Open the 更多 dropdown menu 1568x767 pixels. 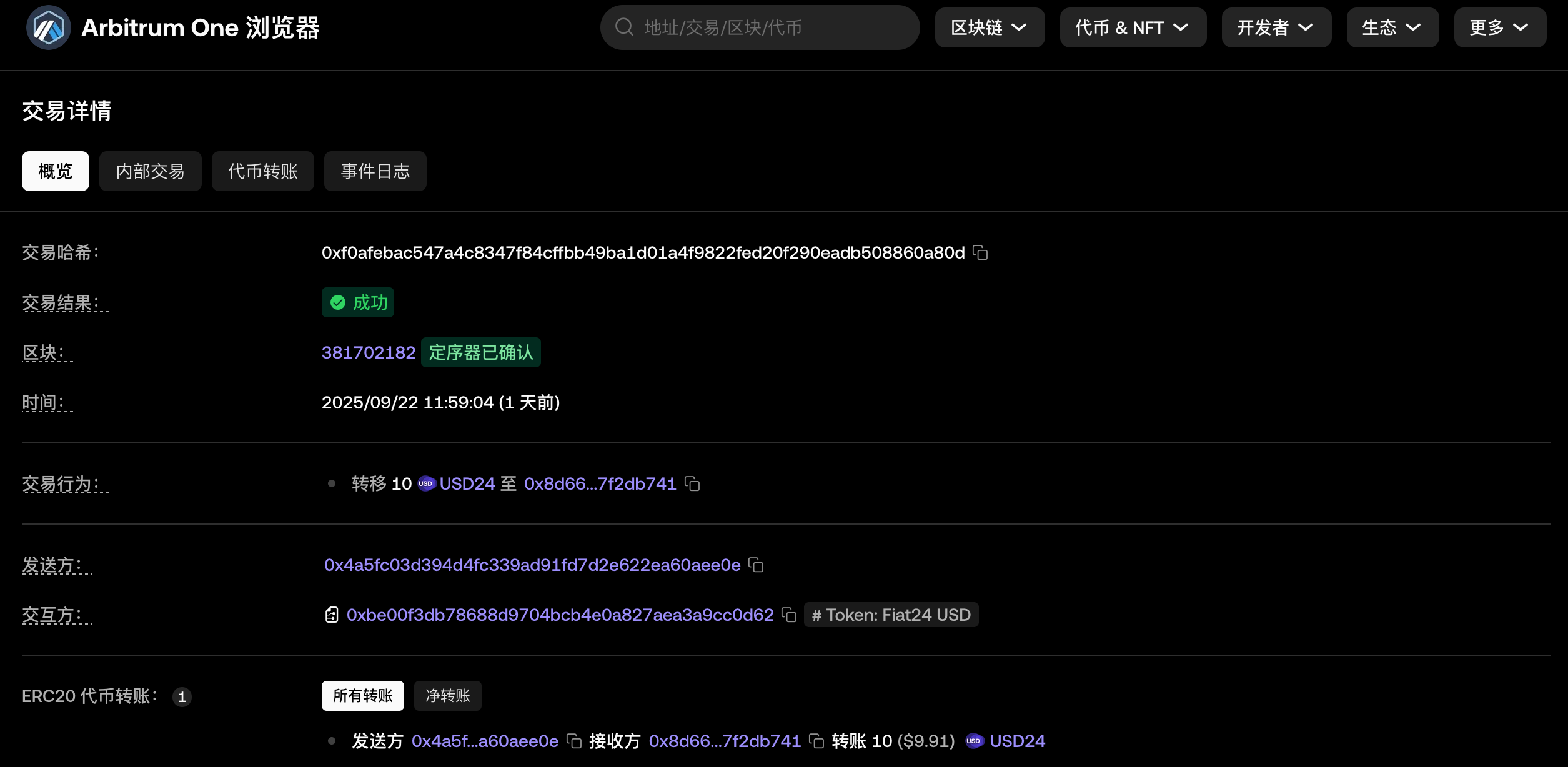(x=1499, y=28)
